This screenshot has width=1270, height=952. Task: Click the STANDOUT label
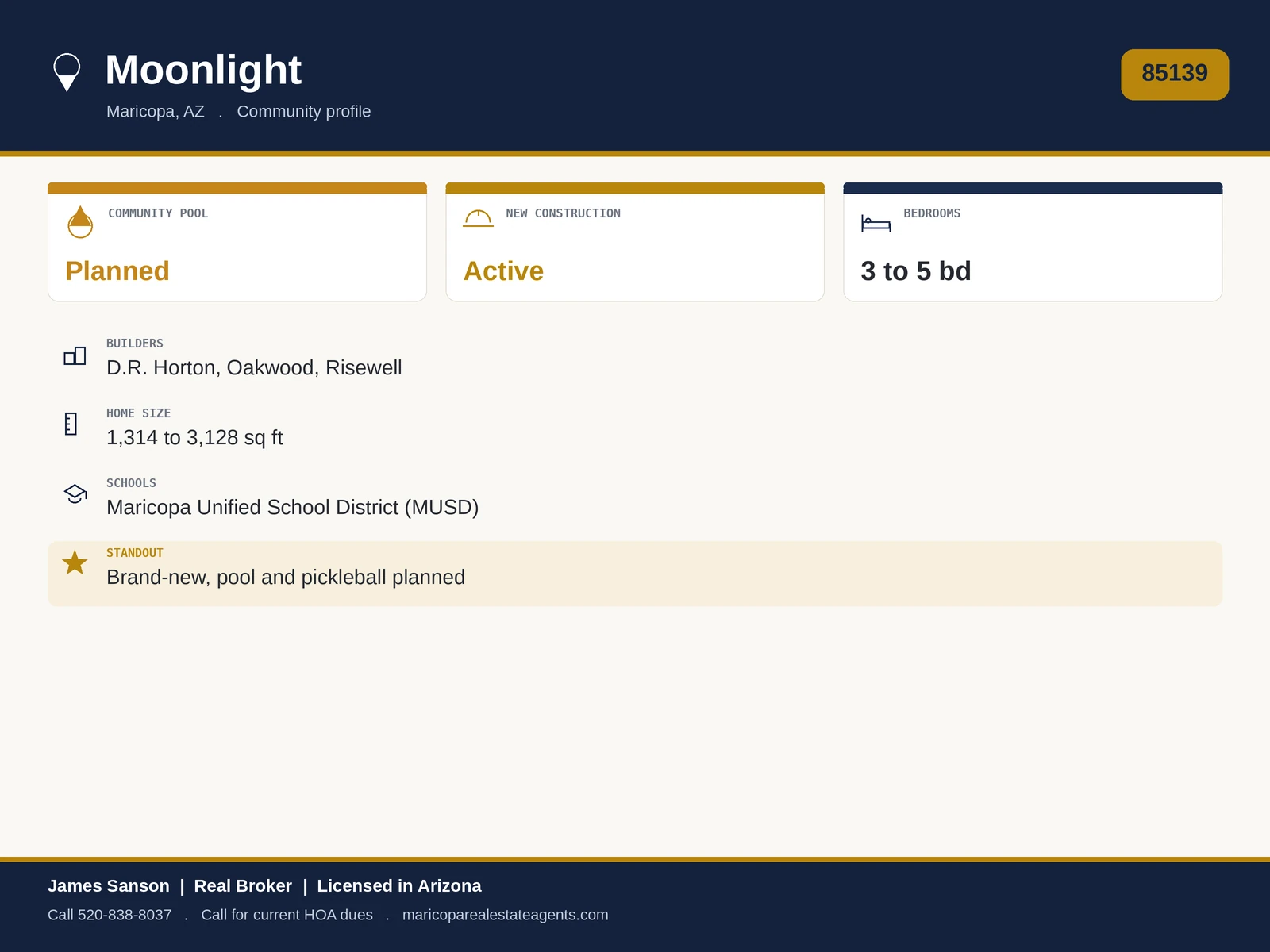click(135, 553)
